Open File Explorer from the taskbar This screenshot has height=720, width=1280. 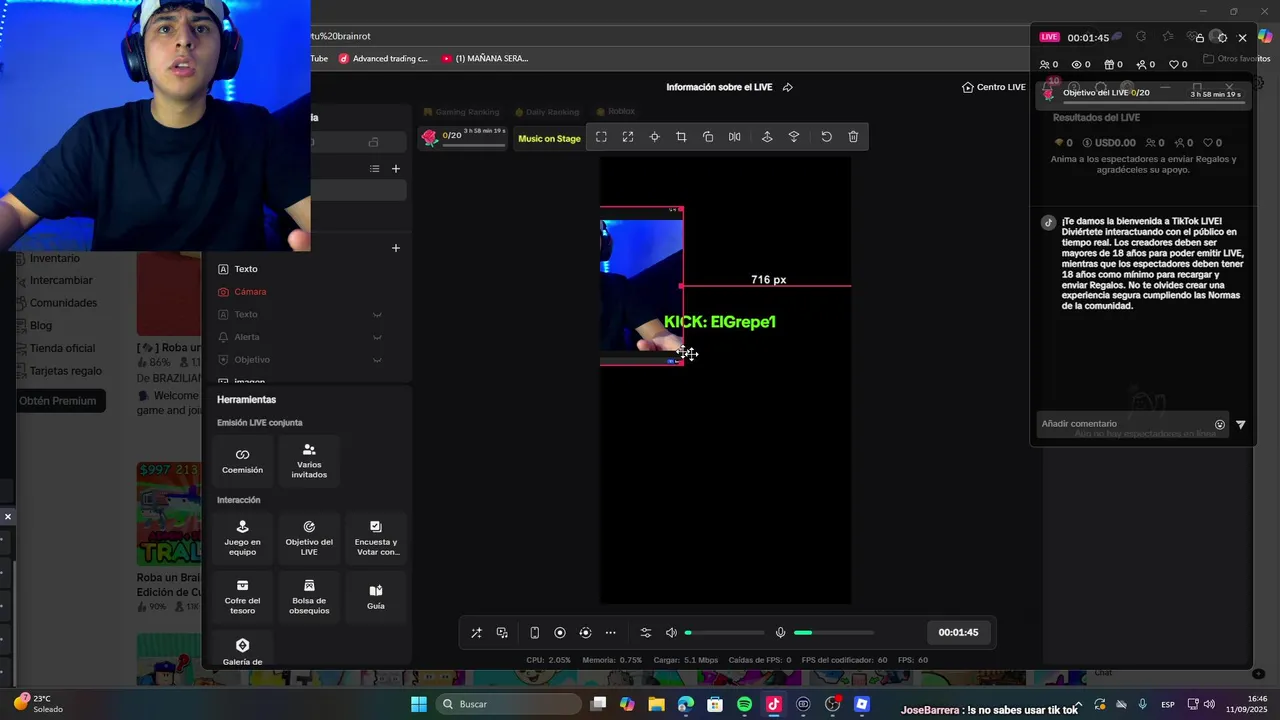(x=656, y=704)
